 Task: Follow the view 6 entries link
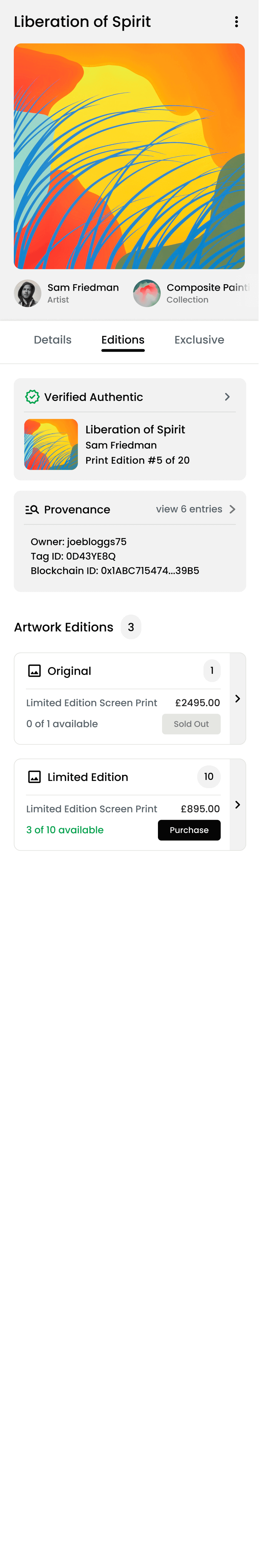pos(189,509)
